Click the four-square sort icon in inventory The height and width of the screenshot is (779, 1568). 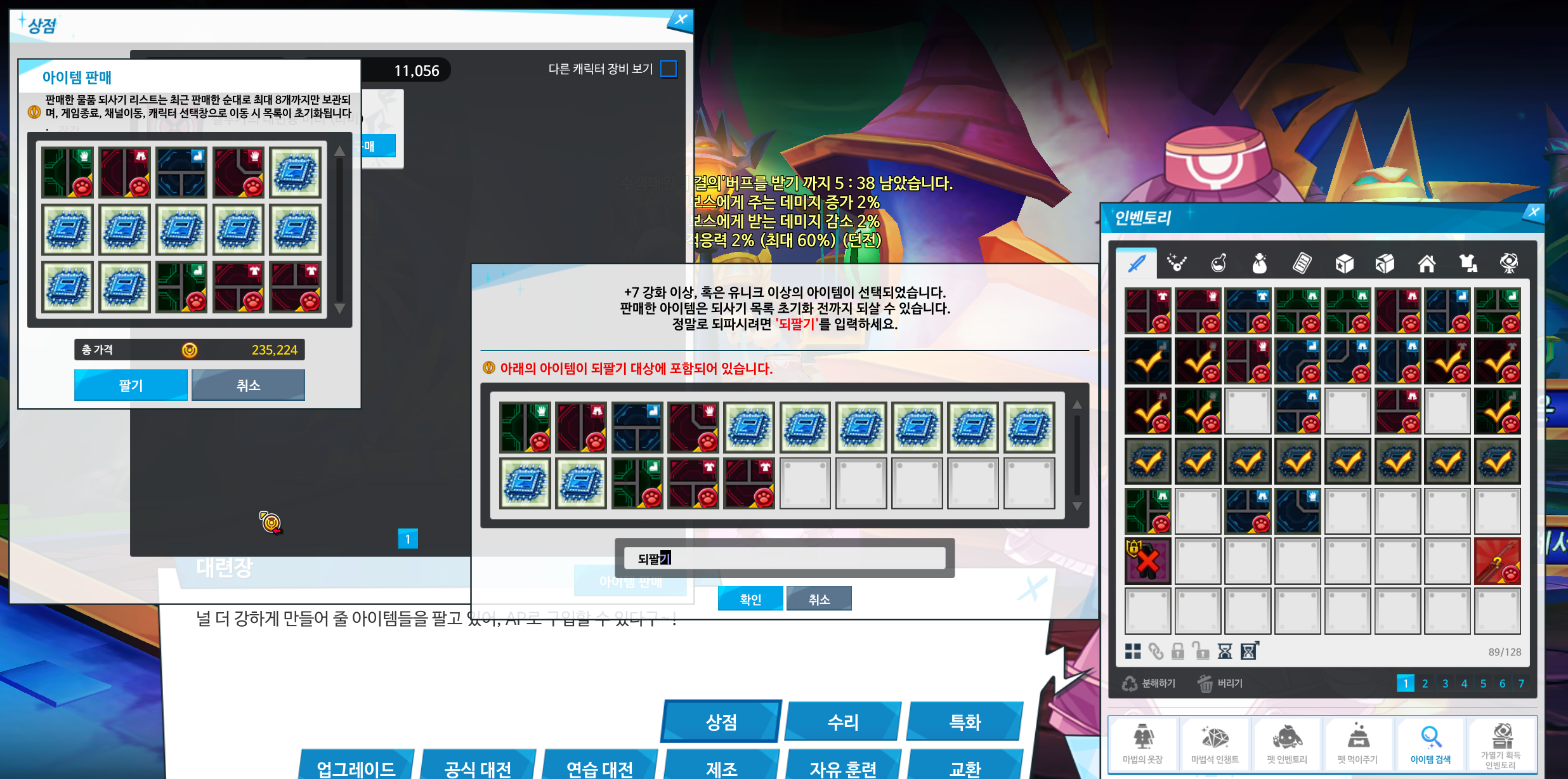pyautogui.click(x=1133, y=651)
